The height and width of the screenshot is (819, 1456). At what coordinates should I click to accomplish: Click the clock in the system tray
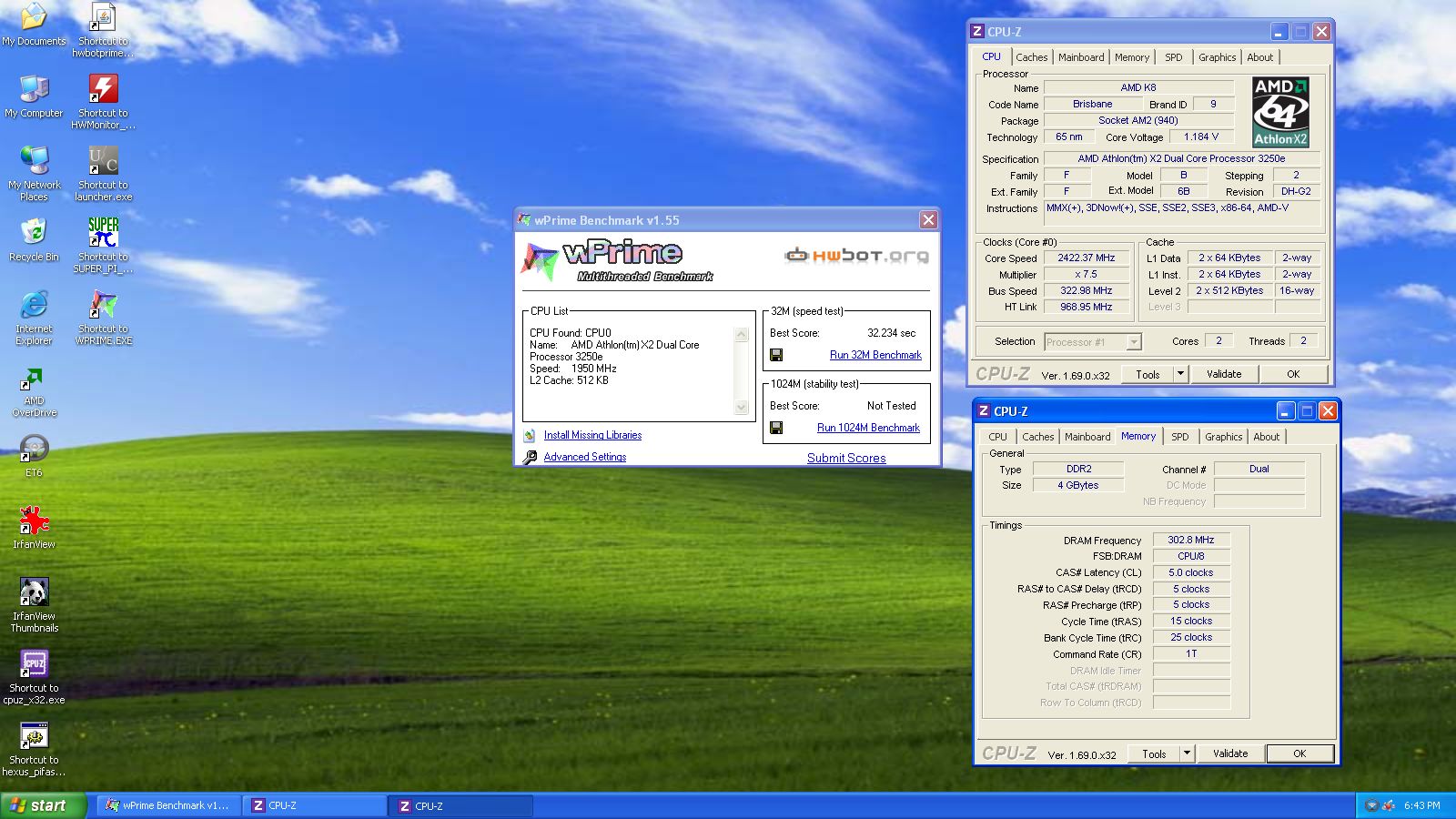click(1421, 805)
